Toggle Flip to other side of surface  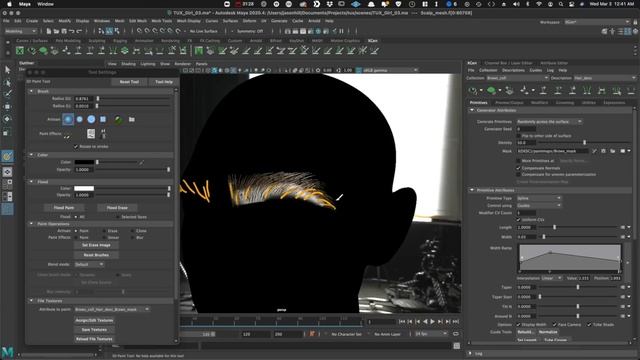[x=518, y=136]
